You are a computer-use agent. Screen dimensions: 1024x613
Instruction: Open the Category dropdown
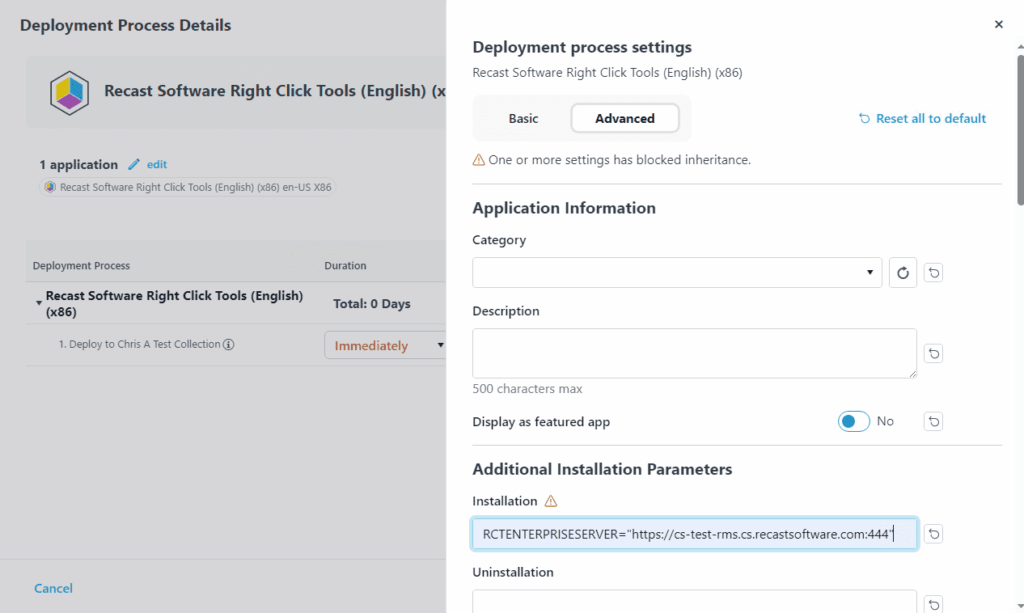(869, 272)
